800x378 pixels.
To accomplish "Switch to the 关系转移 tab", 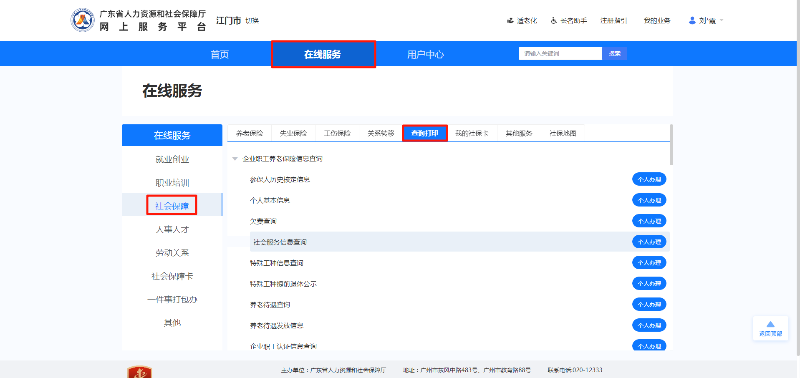I will point(381,133).
